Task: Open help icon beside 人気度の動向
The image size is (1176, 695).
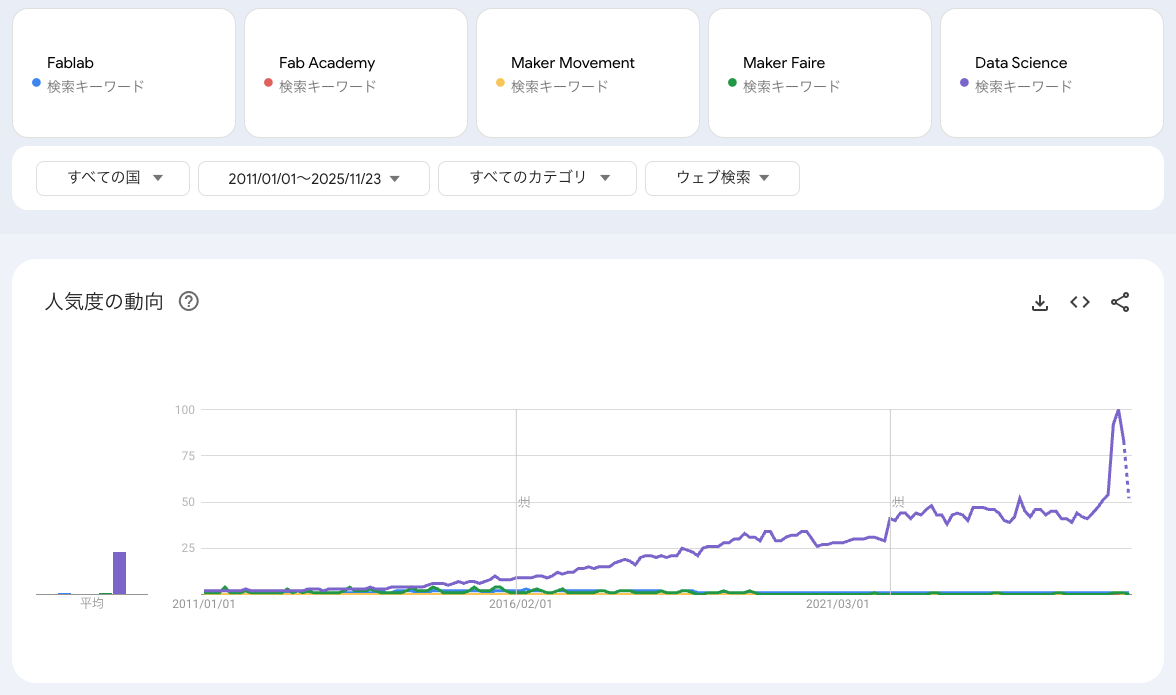Action: pos(188,302)
